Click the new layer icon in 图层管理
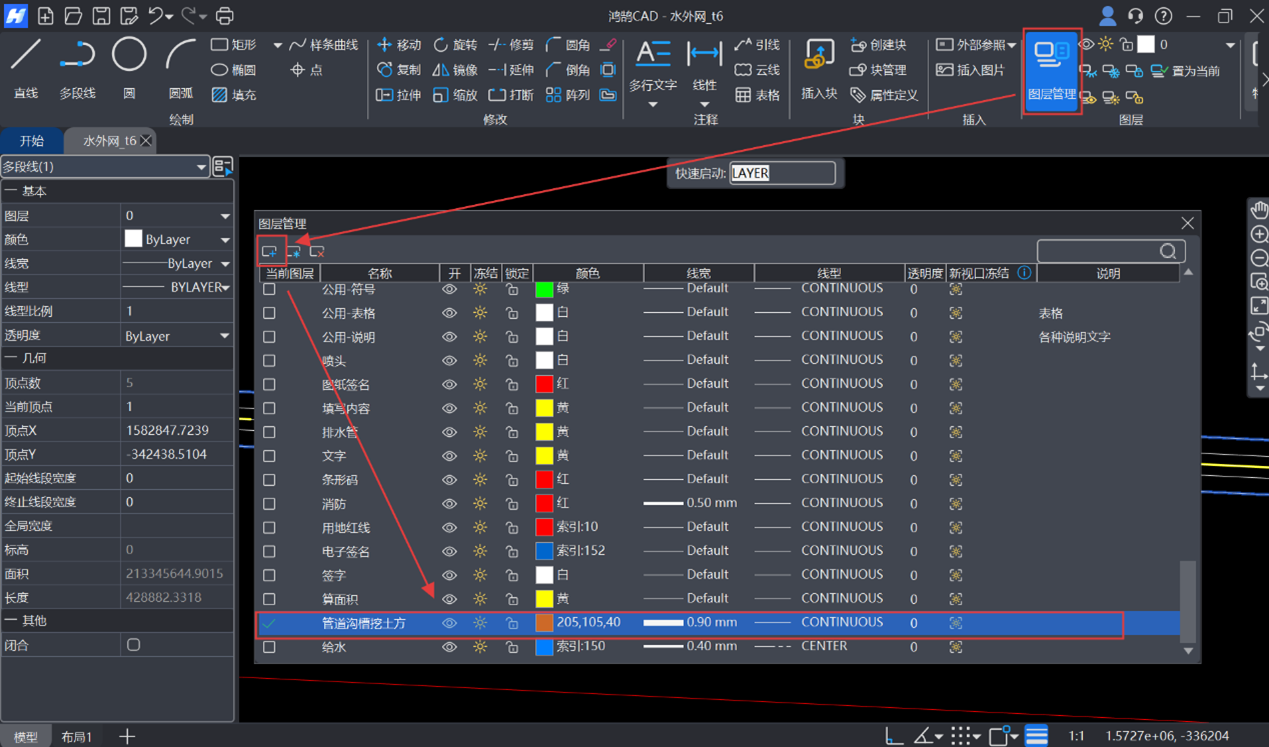 [269, 251]
